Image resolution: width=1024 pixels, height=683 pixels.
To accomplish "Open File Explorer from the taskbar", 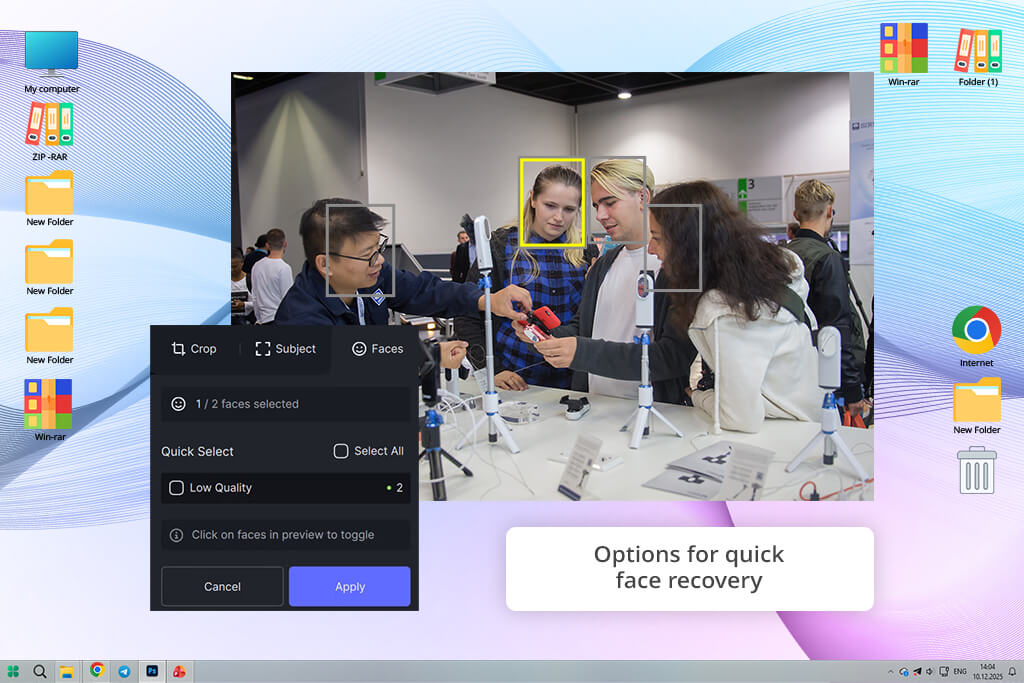I will point(67,671).
